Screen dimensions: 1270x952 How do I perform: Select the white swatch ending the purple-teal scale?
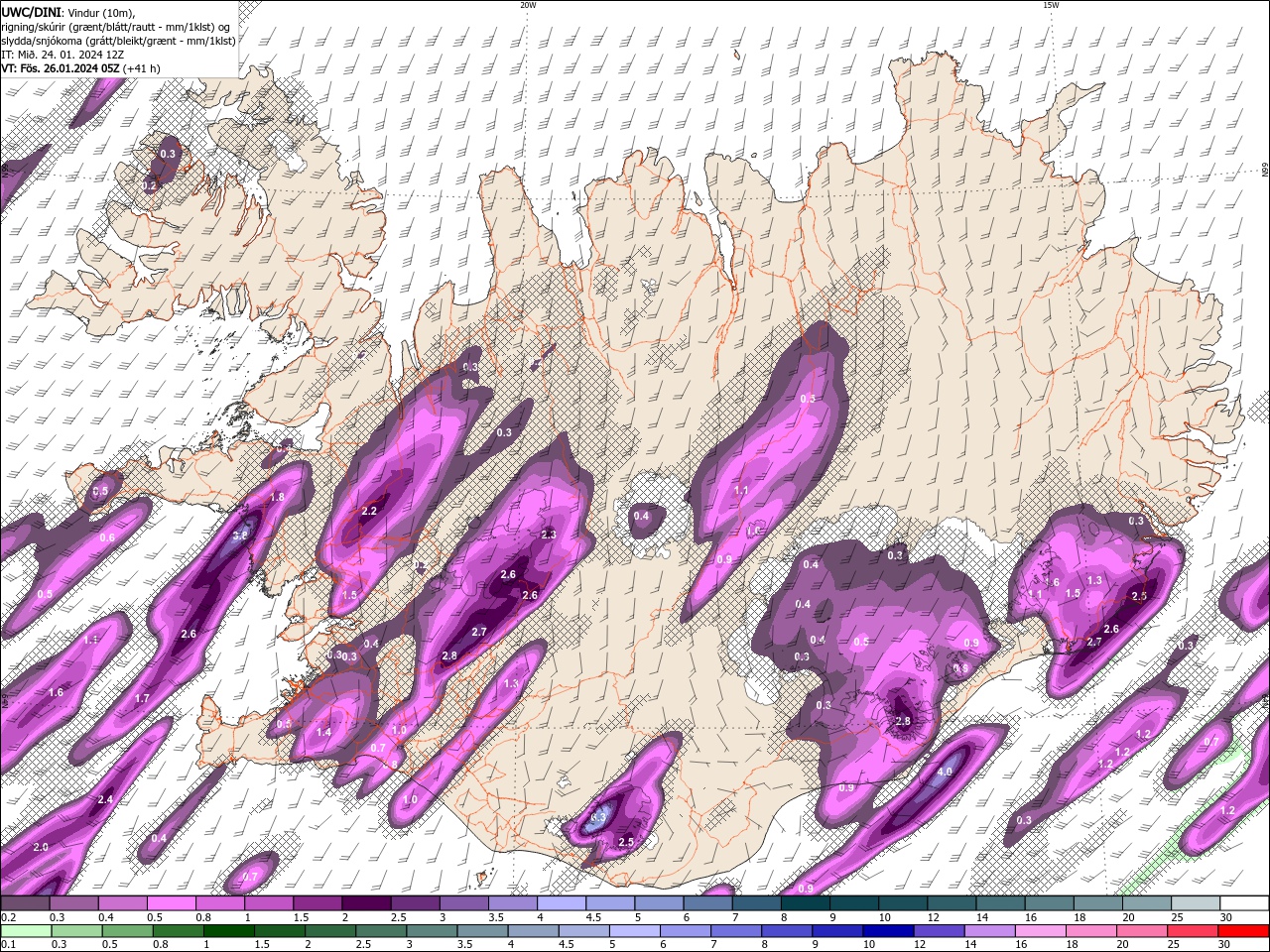click(1245, 902)
